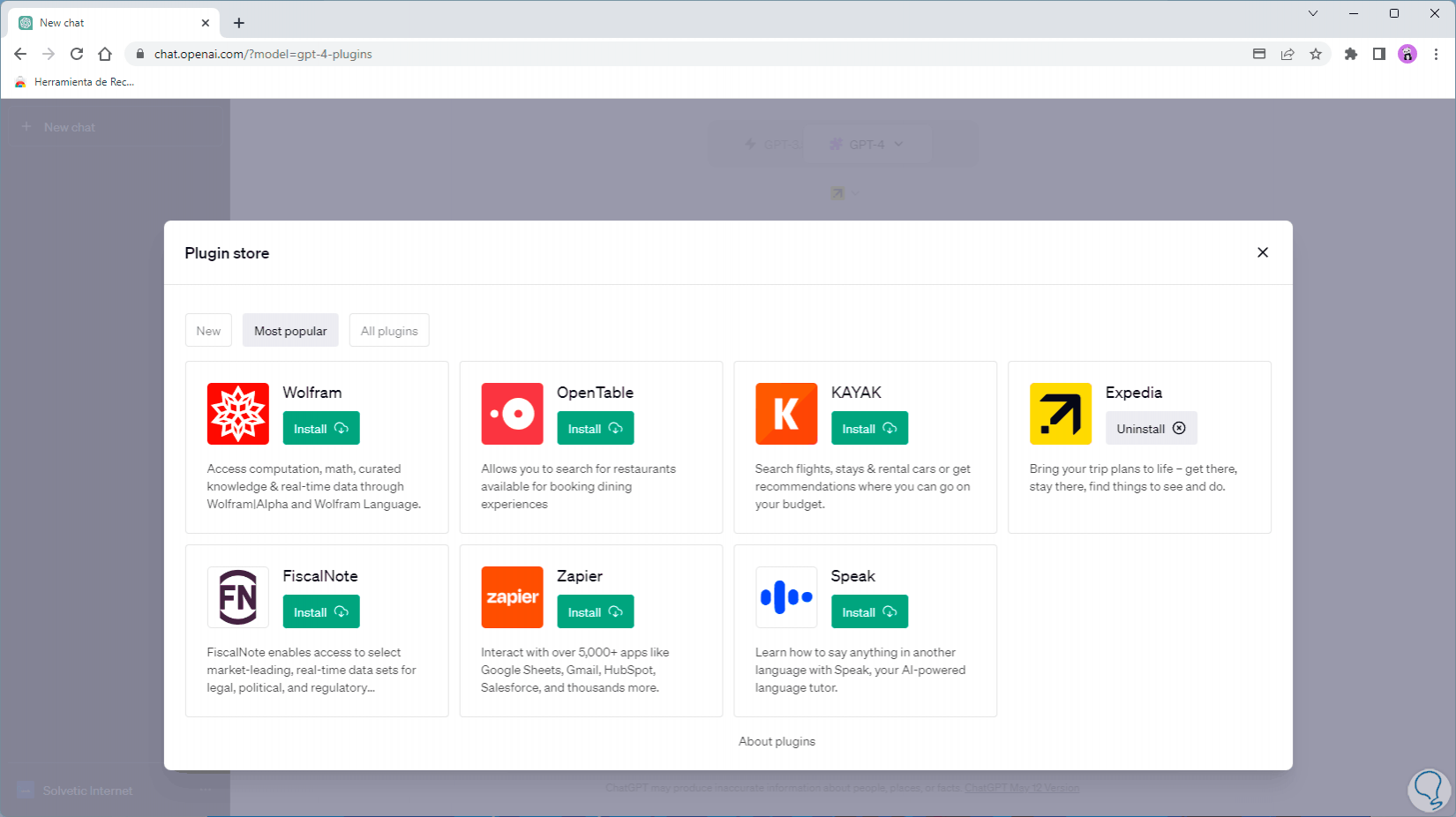The image size is (1456, 817).
Task: Open the tab search dropdown arrow
Action: point(1313,13)
